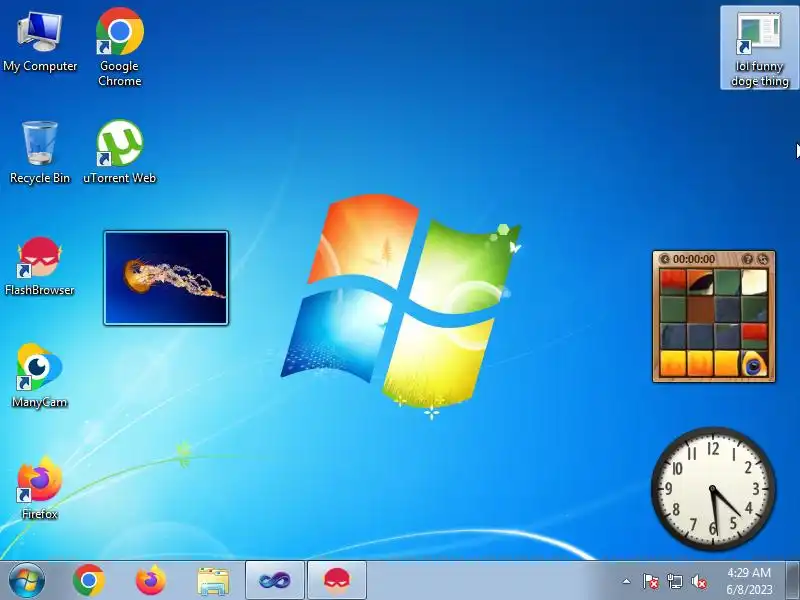The width and height of the screenshot is (800, 600).
Task: Click the puzzle tile with toucan eye
Action: [754, 363]
